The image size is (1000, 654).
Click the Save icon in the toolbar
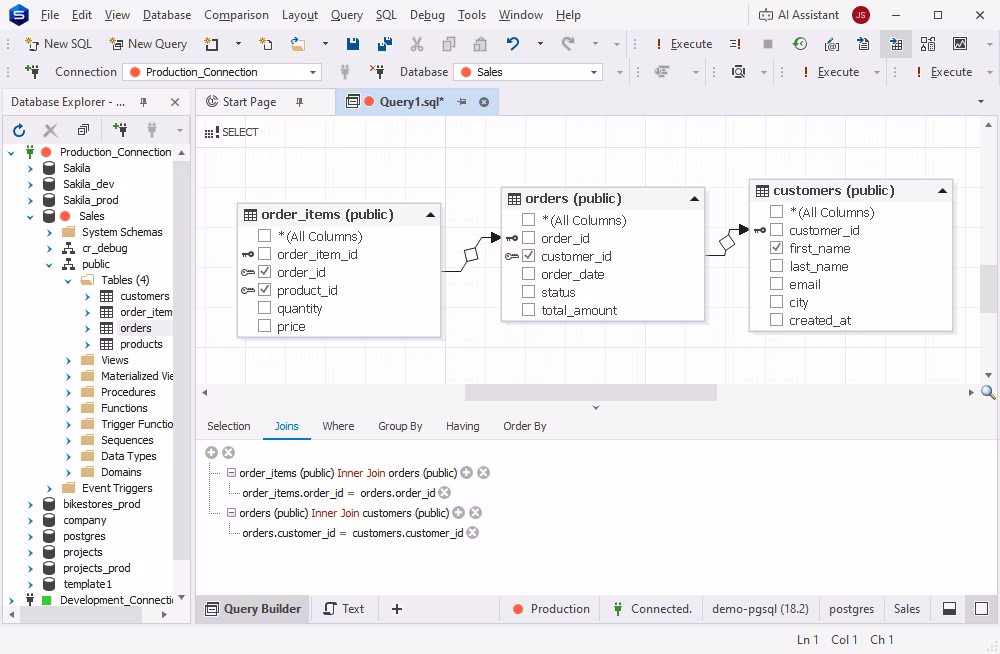pos(353,44)
